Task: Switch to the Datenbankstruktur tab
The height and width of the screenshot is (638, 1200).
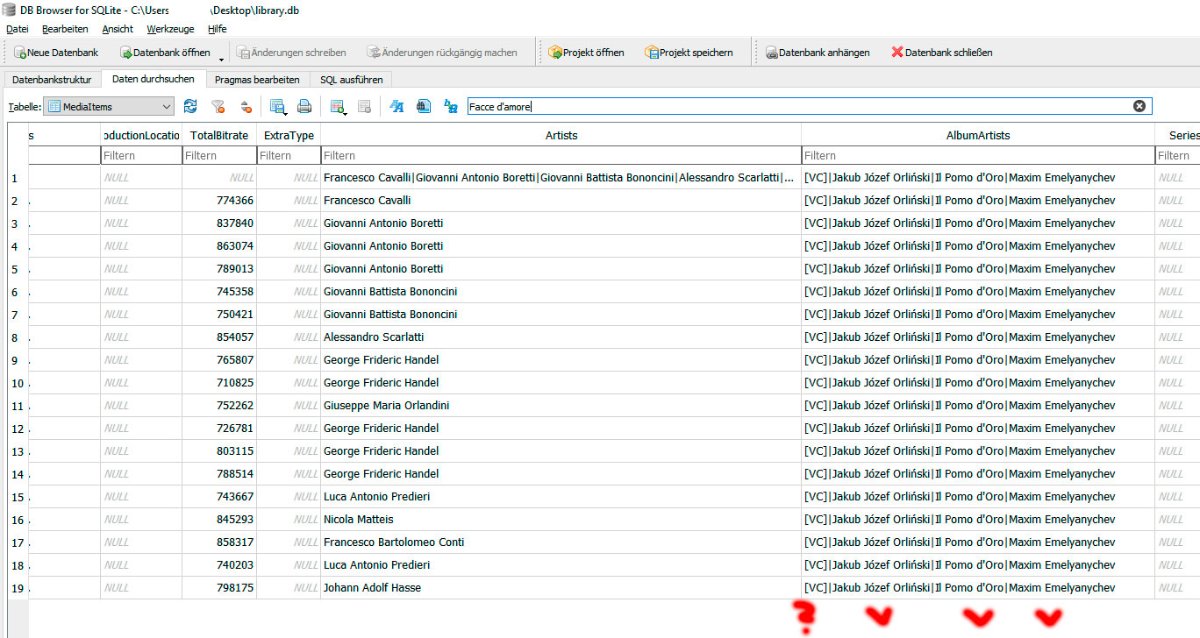Action: (51, 79)
